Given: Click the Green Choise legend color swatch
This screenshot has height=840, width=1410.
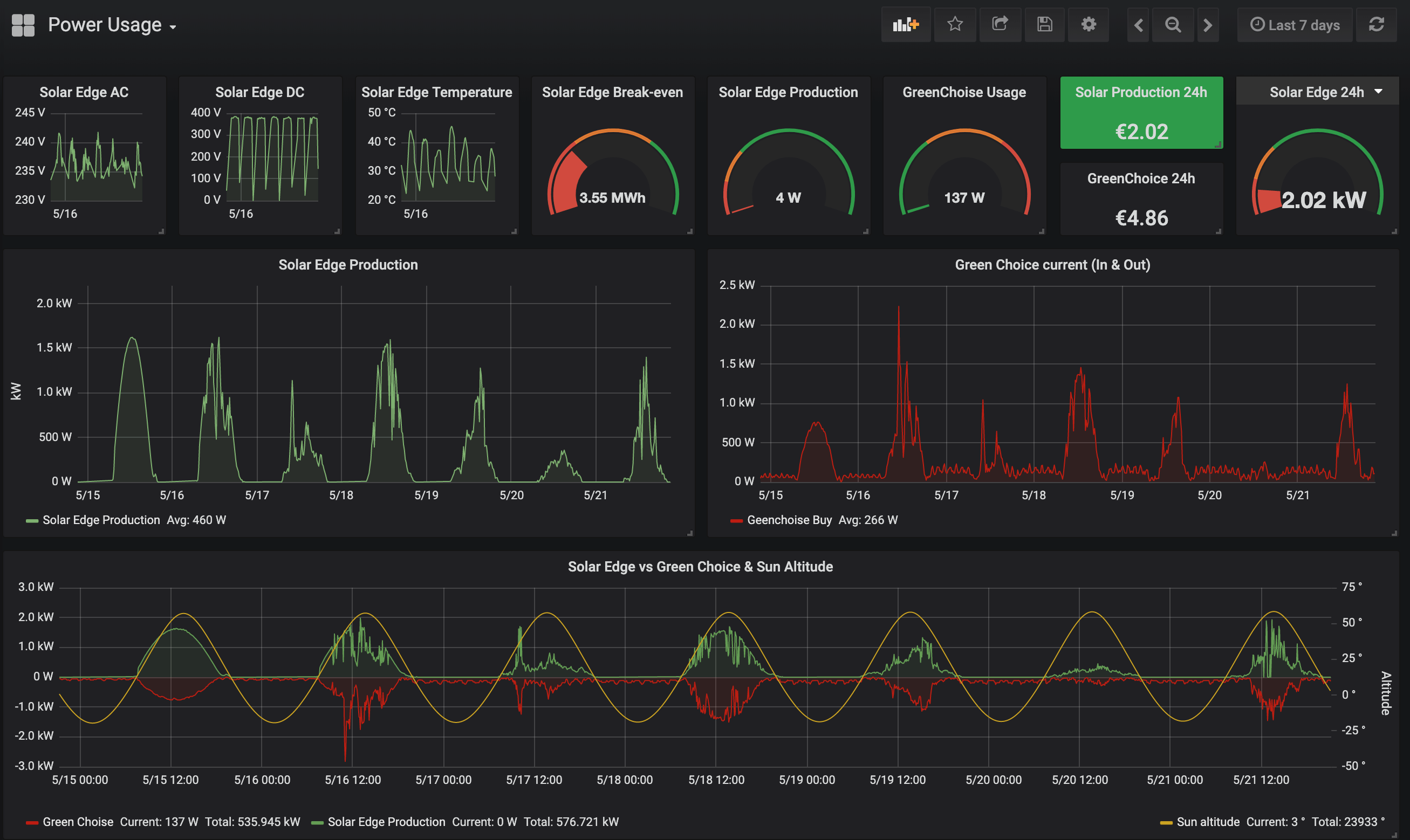Looking at the screenshot, I should click(x=32, y=822).
